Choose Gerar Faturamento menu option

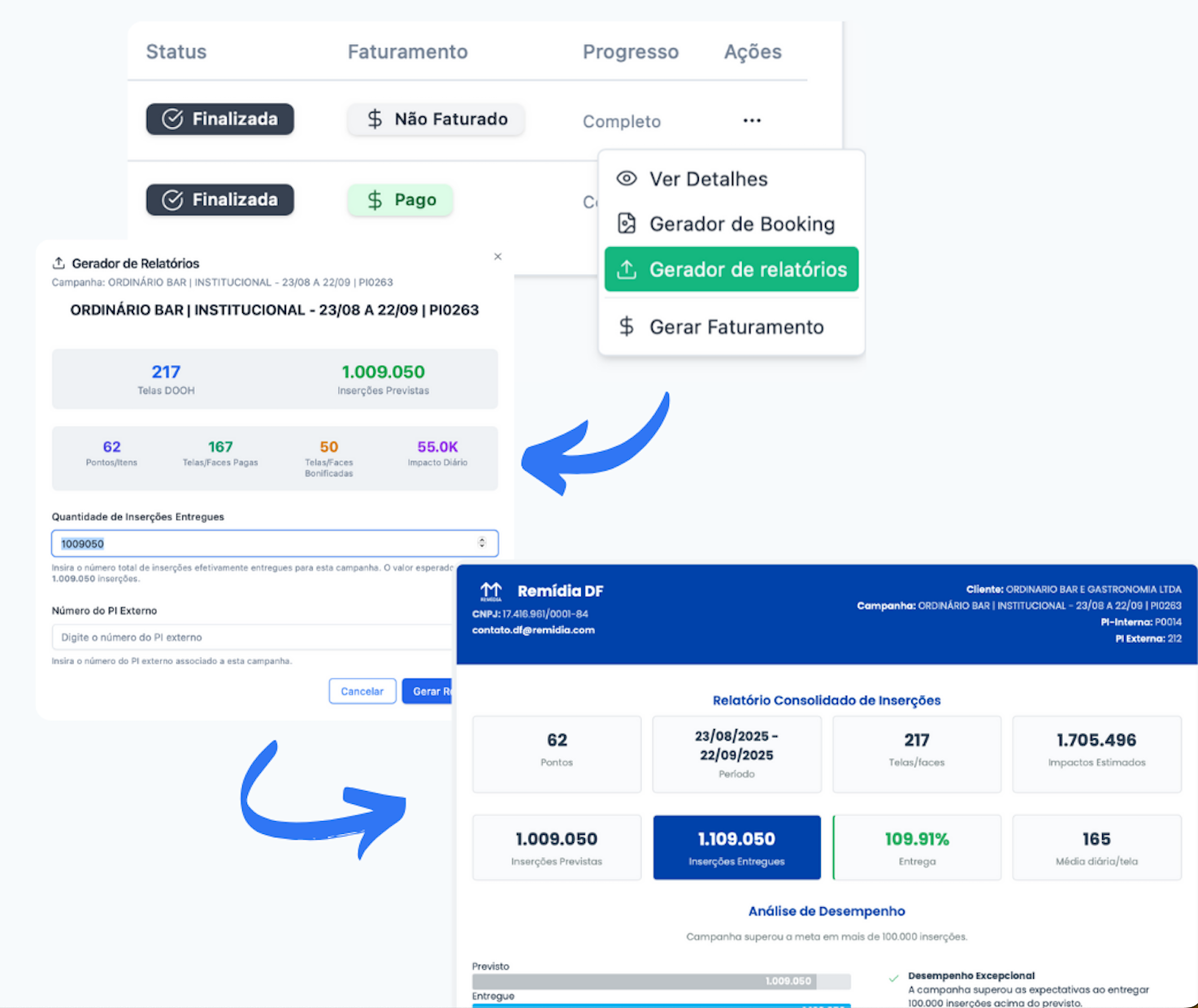pos(736,327)
